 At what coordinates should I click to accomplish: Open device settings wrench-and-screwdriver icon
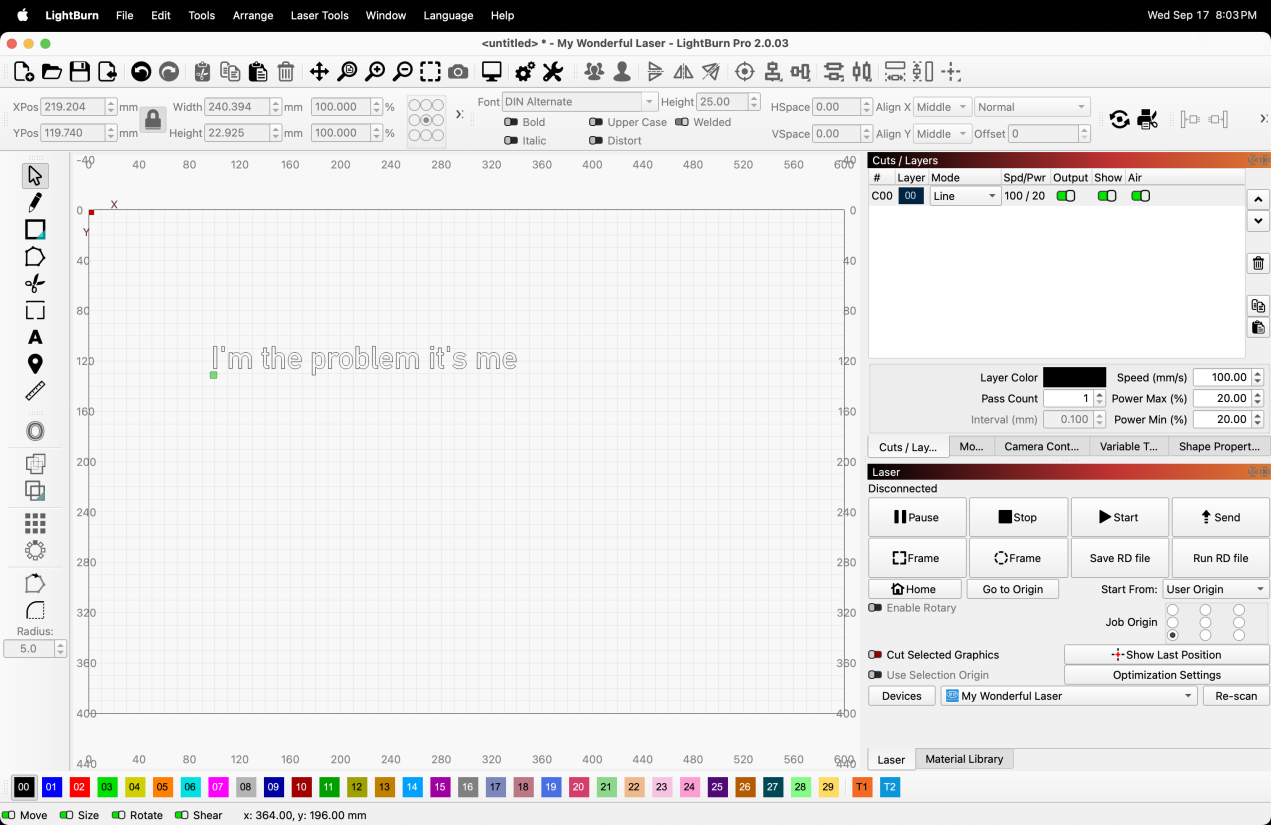coord(553,72)
